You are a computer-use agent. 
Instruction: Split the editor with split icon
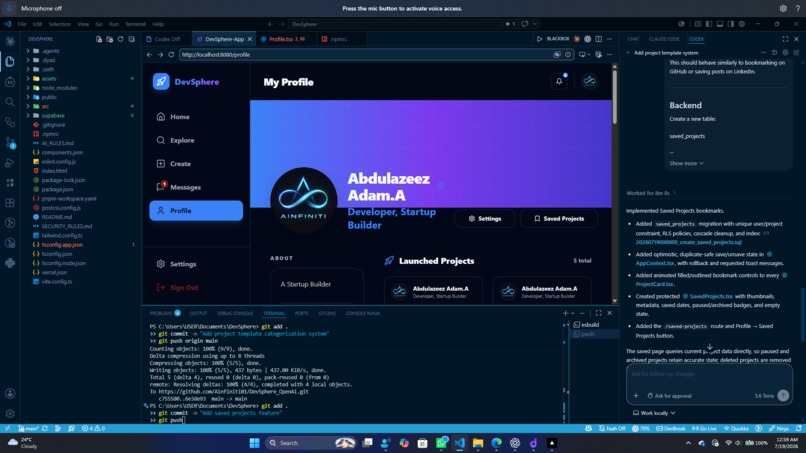point(598,39)
